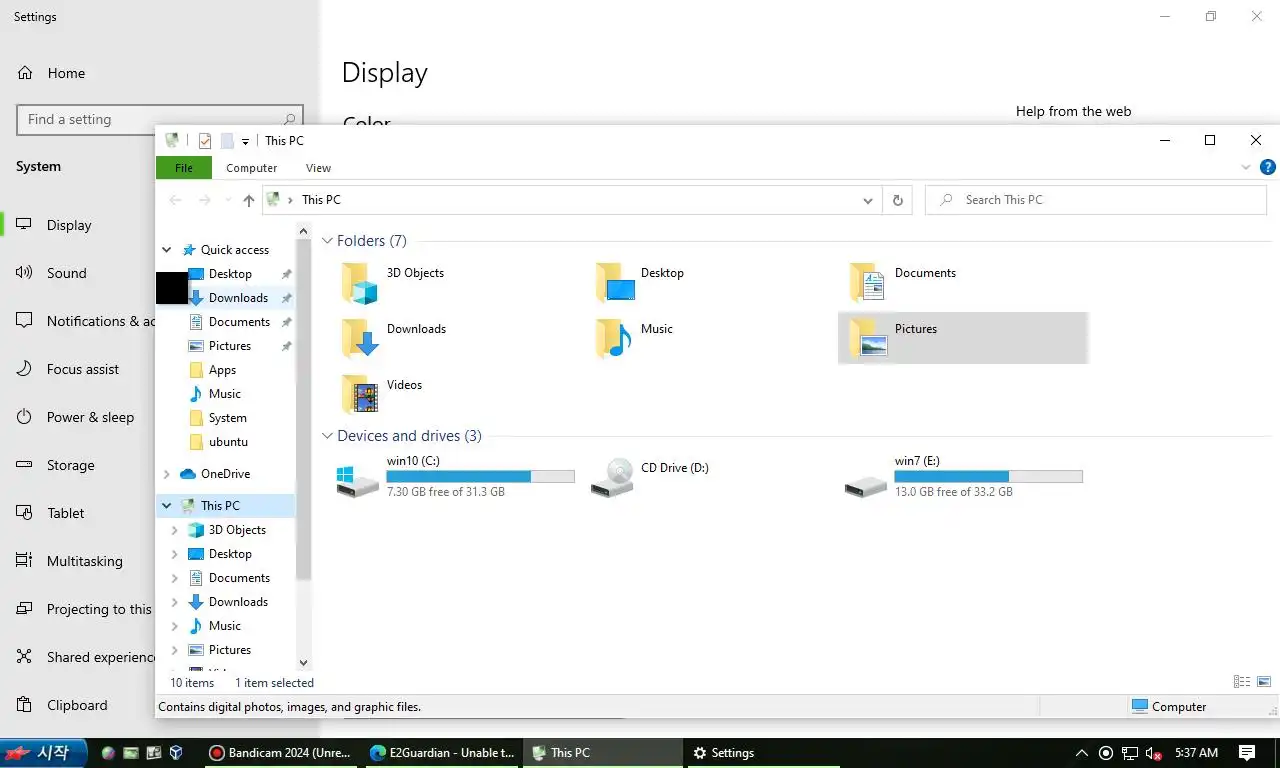Switch to Bandicam 2024 taskbar button
This screenshot has height=768, width=1280.
(x=280, y=753)
